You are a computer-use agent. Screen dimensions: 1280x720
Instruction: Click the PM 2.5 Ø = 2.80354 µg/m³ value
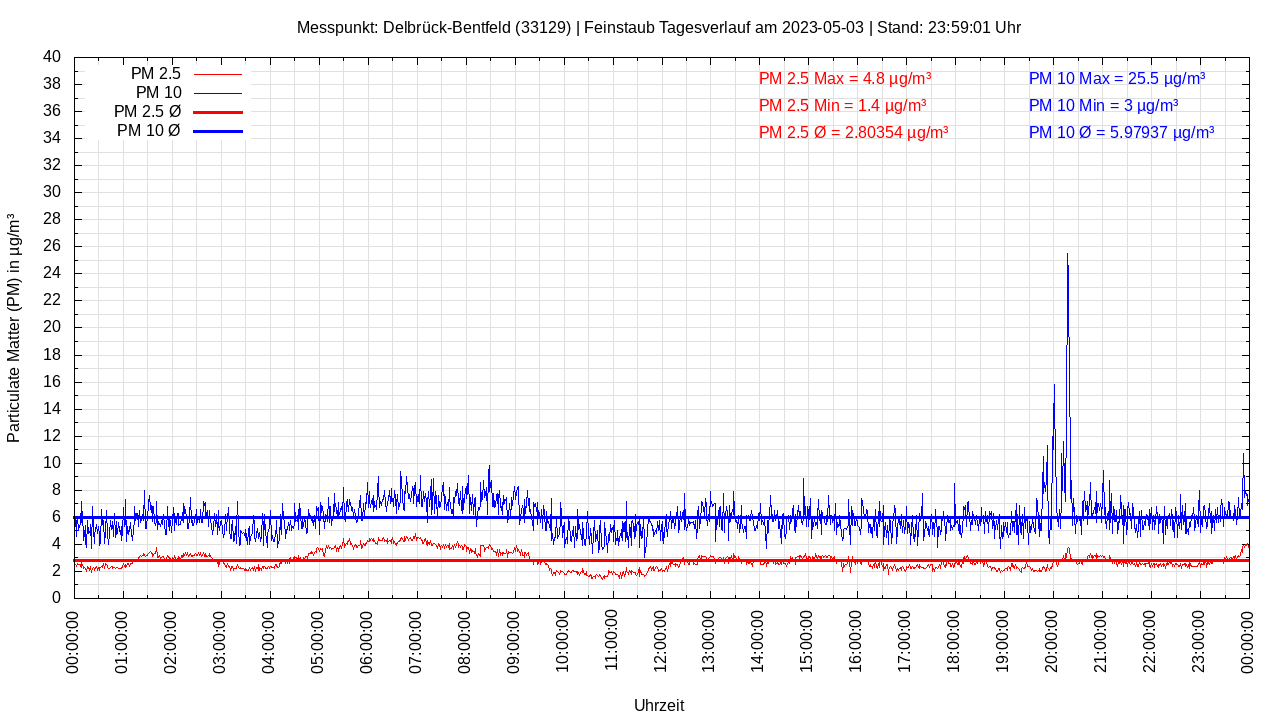[853, 132]
